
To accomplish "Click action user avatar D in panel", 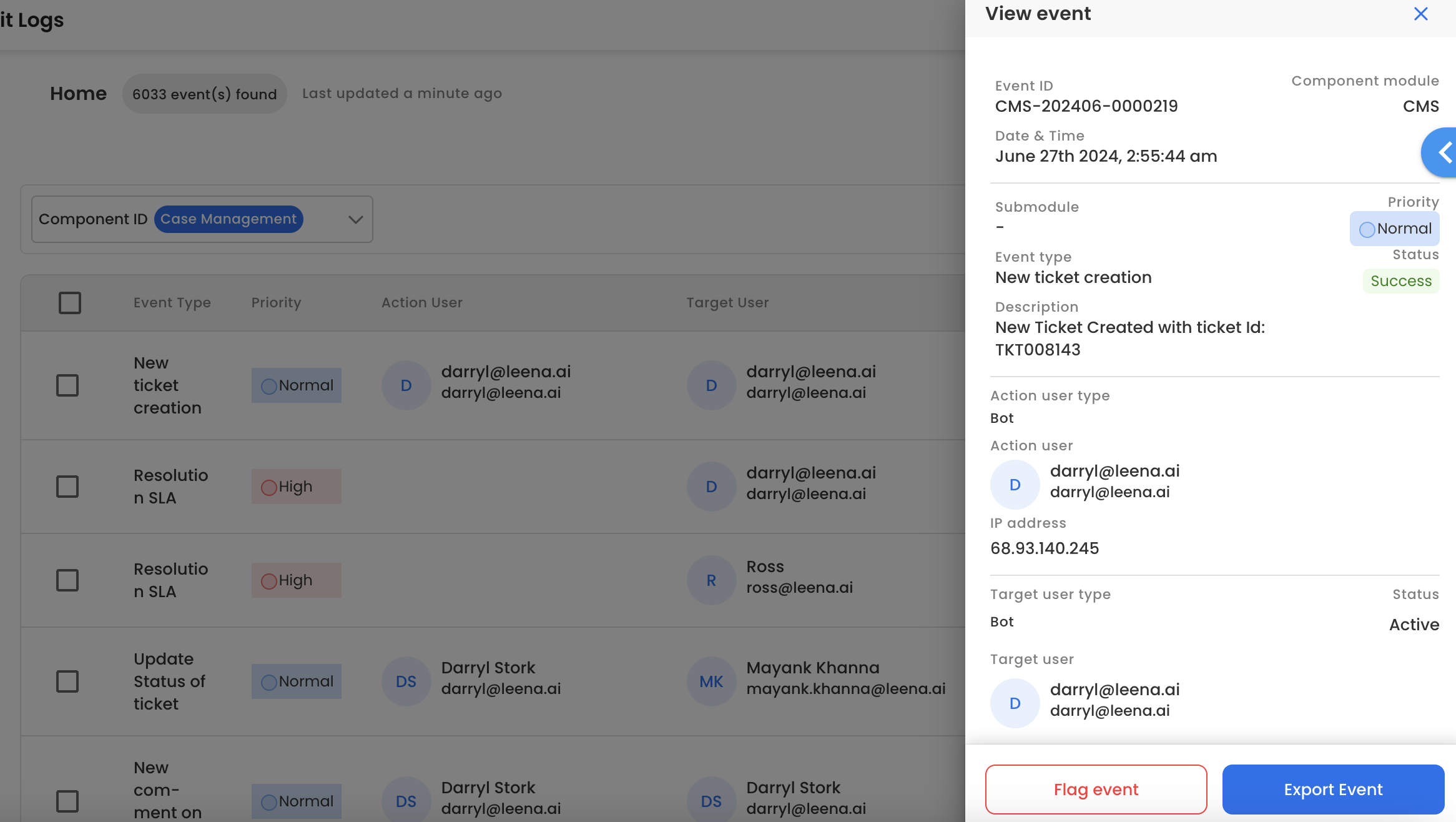I will [x=1015, y=485].
